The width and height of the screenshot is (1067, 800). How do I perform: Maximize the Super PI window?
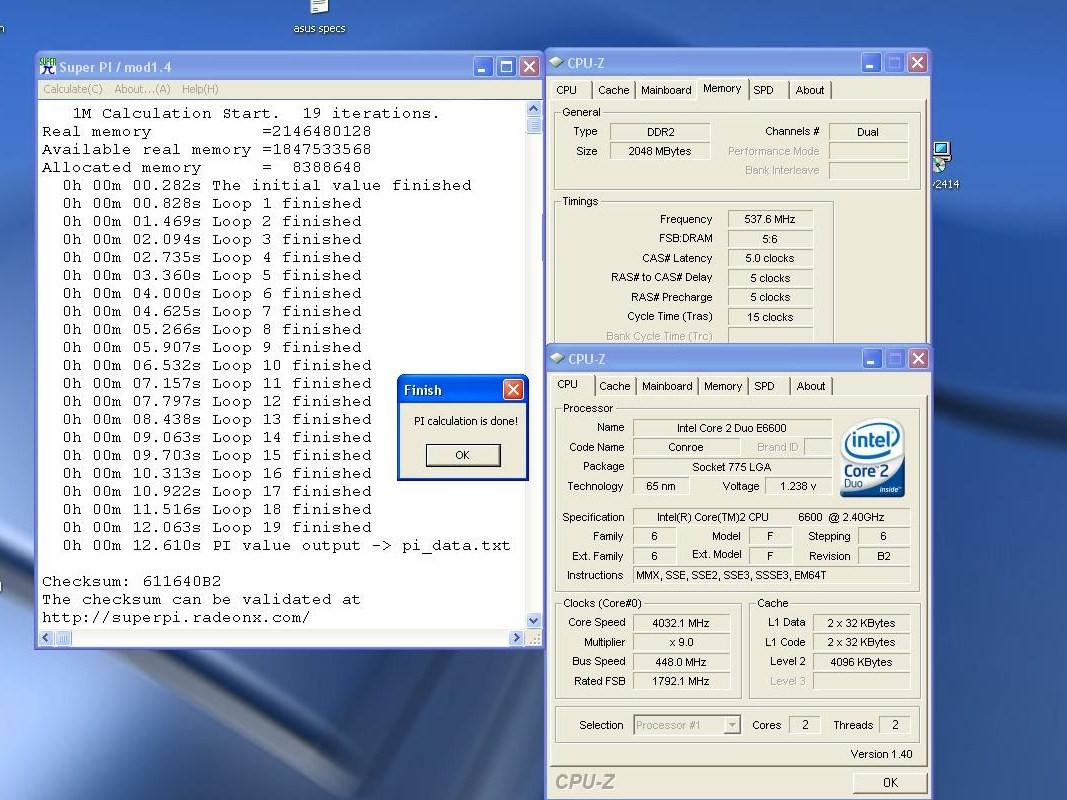coord(506,67)
